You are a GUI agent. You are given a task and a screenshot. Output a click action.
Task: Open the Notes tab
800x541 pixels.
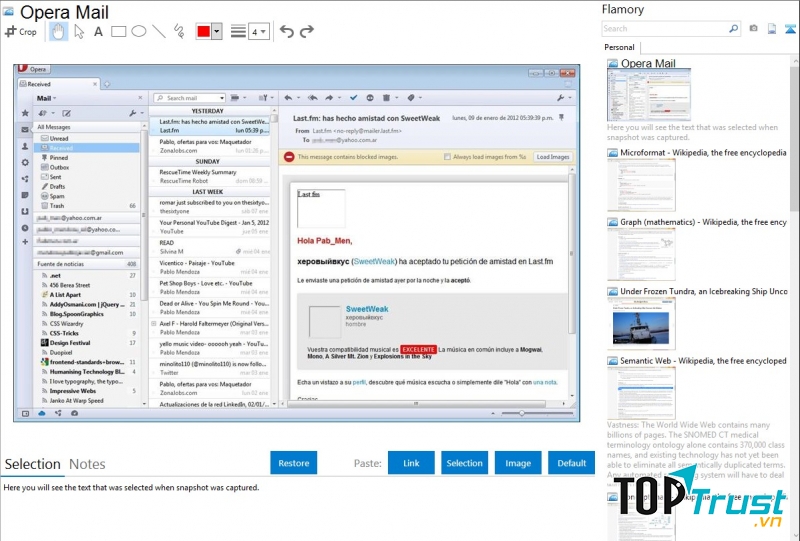point(87,464)
